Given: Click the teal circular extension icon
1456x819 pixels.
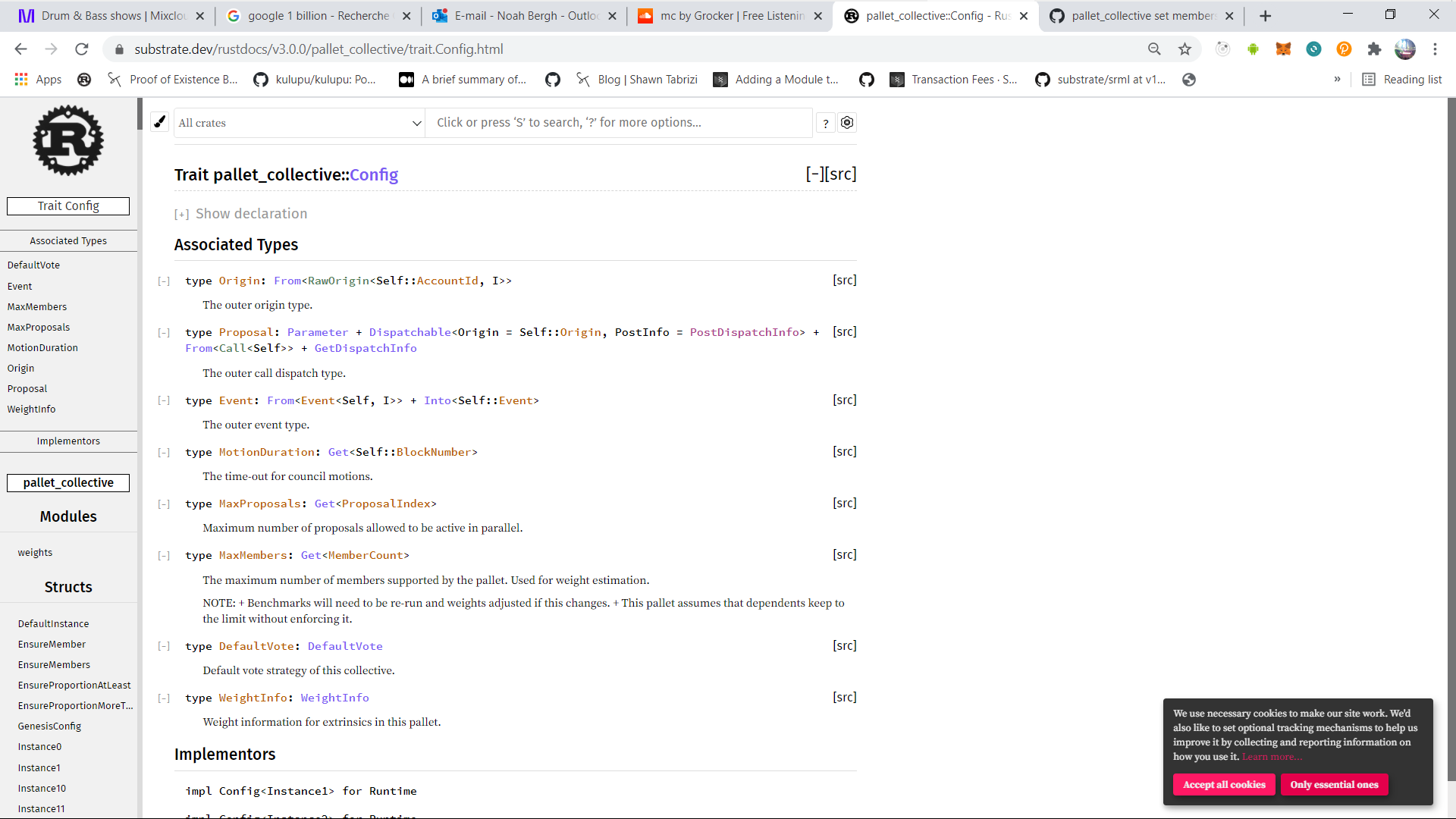Looking at the screenshot, I should 1313,49.
